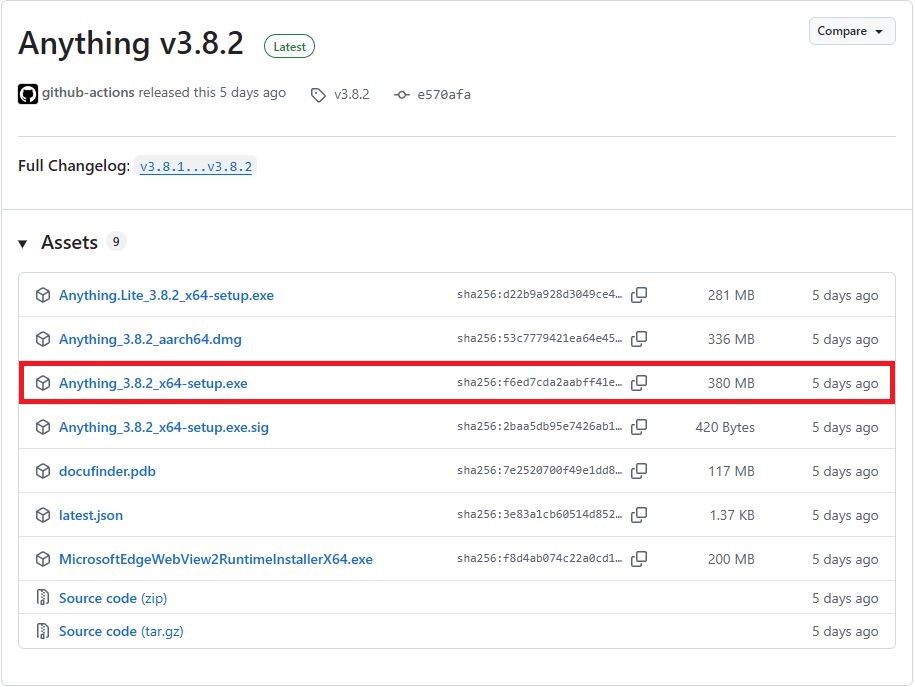The width and height of the screenshot is (915, 687).
Task: Download Anything_3.8.2_x64-setup.exe.sig signature file
Action: 164,427
